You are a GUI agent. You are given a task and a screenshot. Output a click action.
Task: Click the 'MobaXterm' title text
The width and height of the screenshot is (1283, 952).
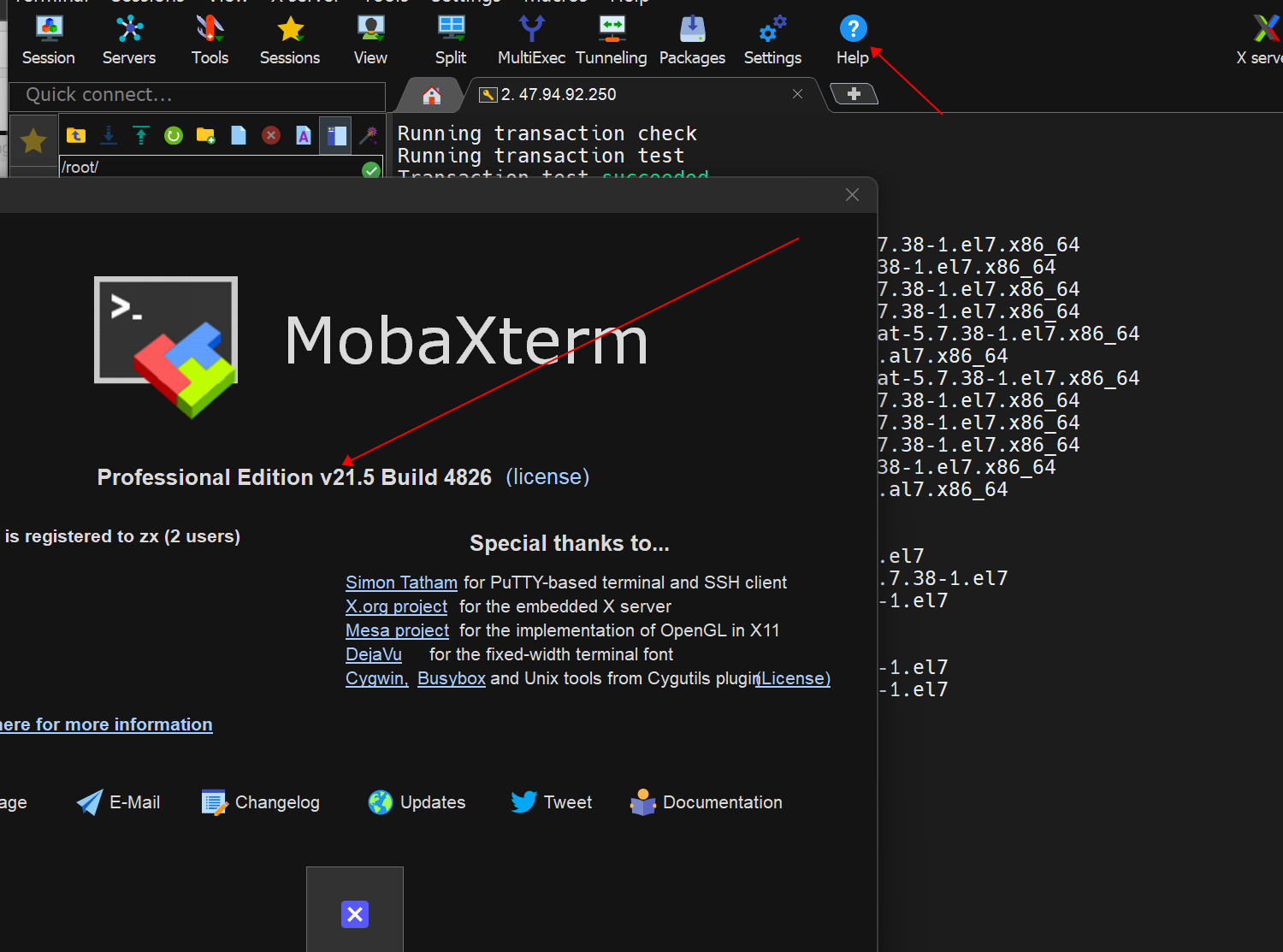[466, 340]
